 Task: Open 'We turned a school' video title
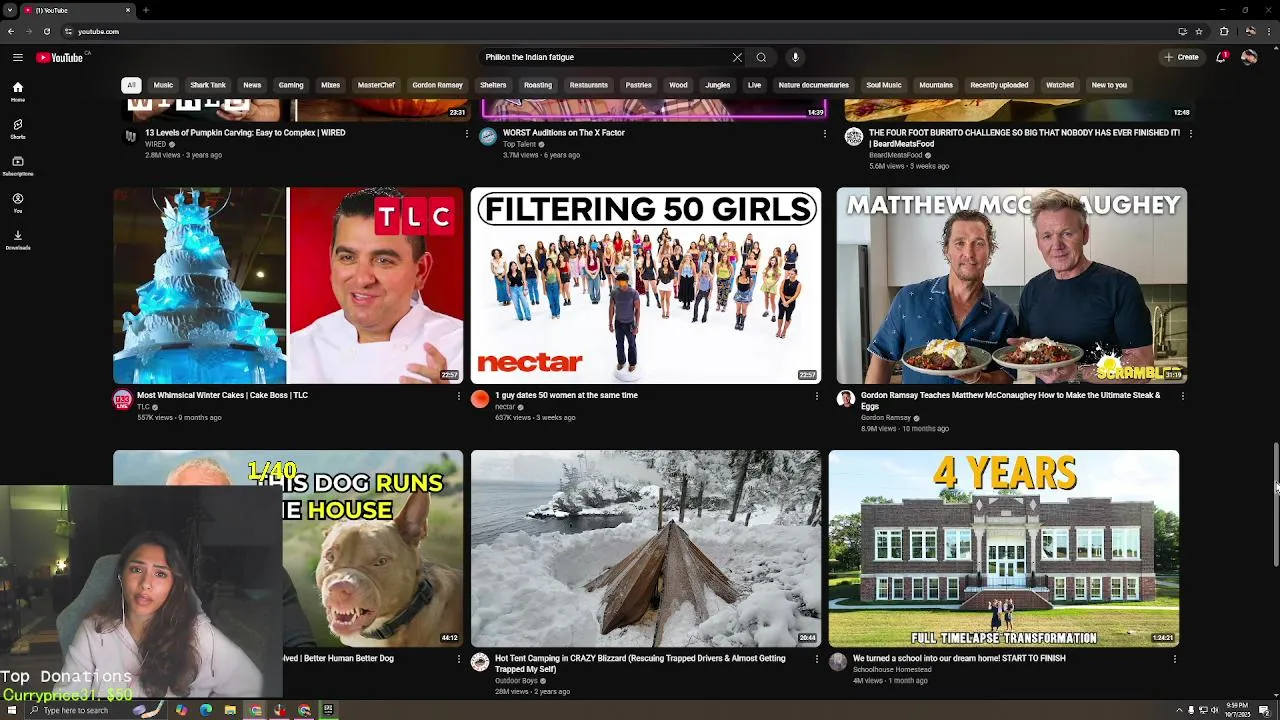pos(959,658)
